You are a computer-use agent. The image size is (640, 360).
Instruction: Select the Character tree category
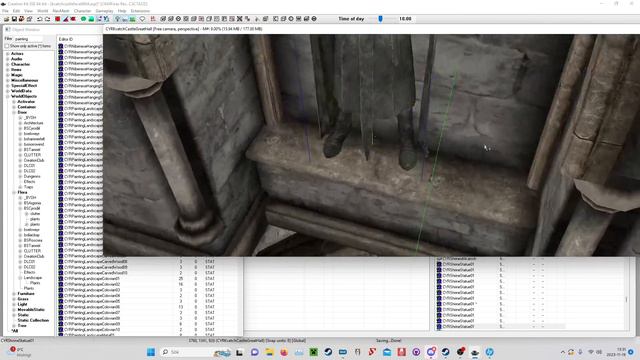[20, 64]
